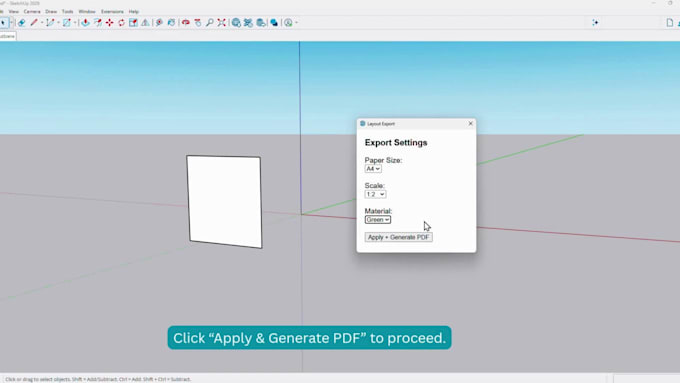
Task: Activate the Rectangle shape tool
Action: 66,23
